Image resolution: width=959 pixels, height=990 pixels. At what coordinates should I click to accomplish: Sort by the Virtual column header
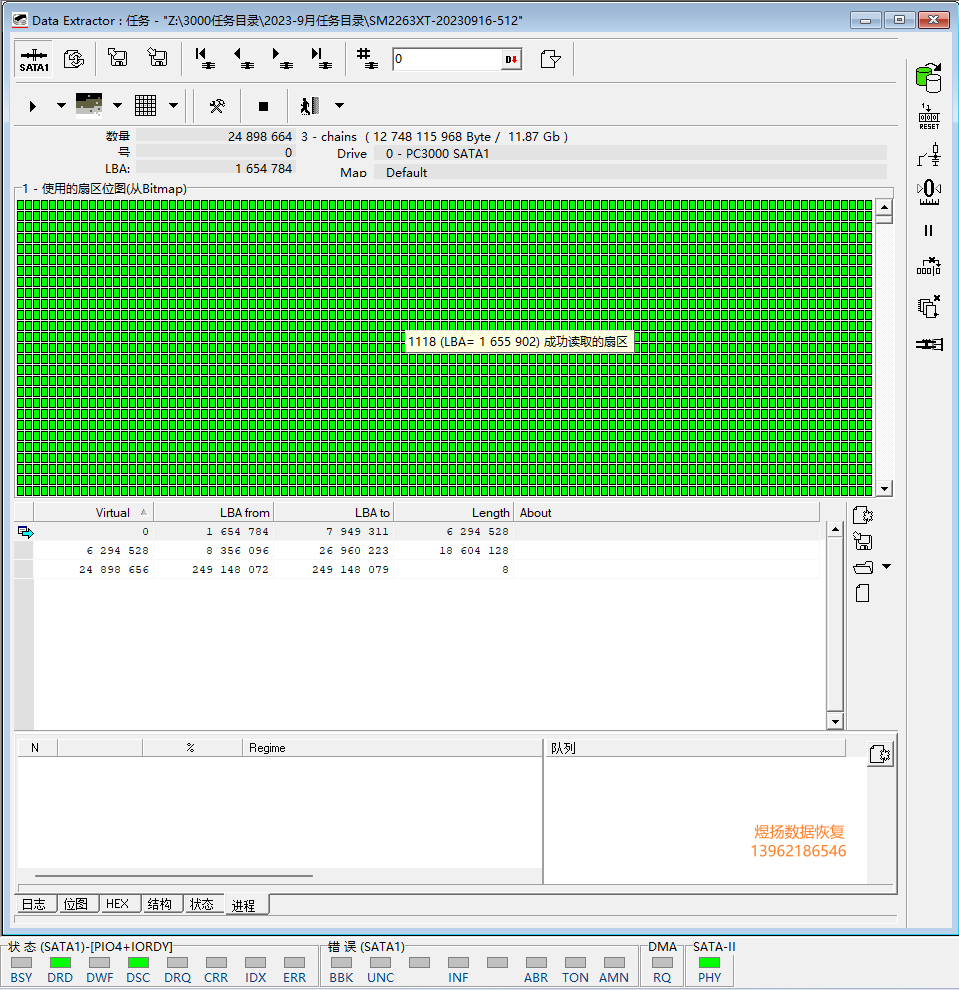(x=93, y=513)
